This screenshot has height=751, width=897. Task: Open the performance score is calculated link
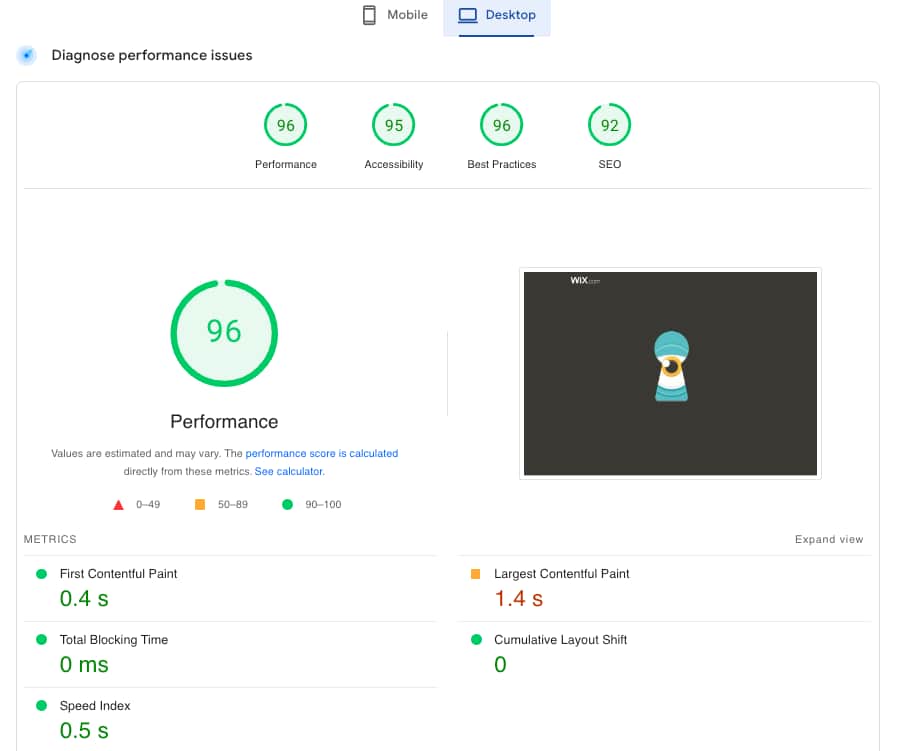click(322, 453)
